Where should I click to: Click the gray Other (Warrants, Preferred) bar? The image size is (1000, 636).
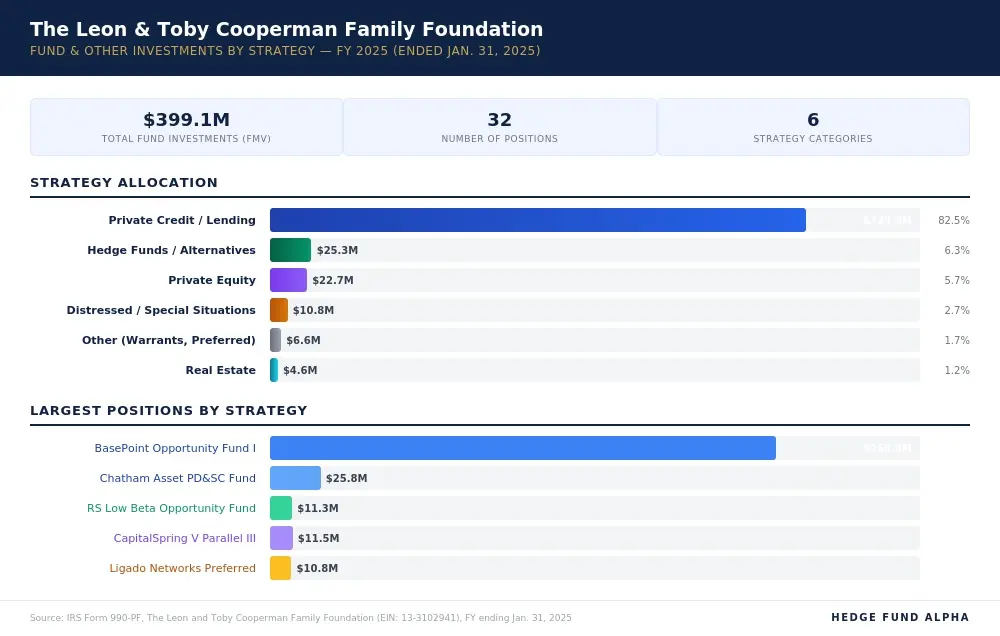pos(275,340)
